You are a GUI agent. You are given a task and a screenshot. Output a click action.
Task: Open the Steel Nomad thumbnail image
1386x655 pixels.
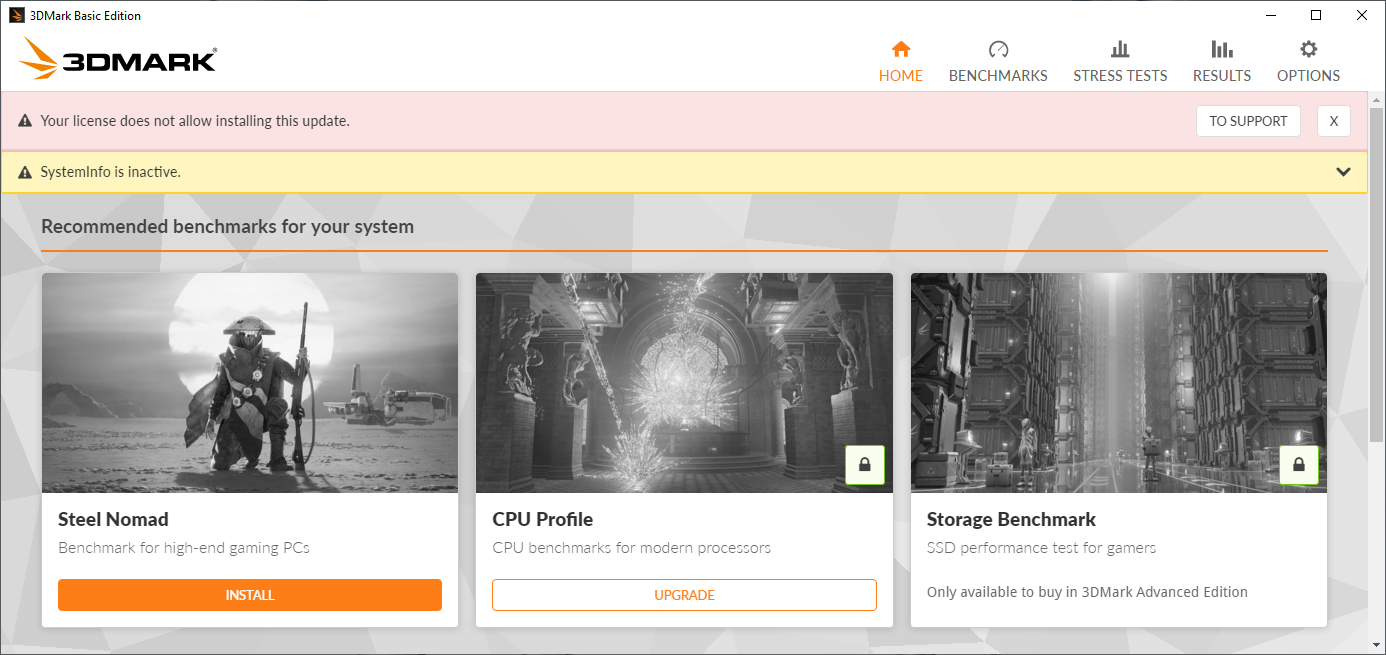250,383
